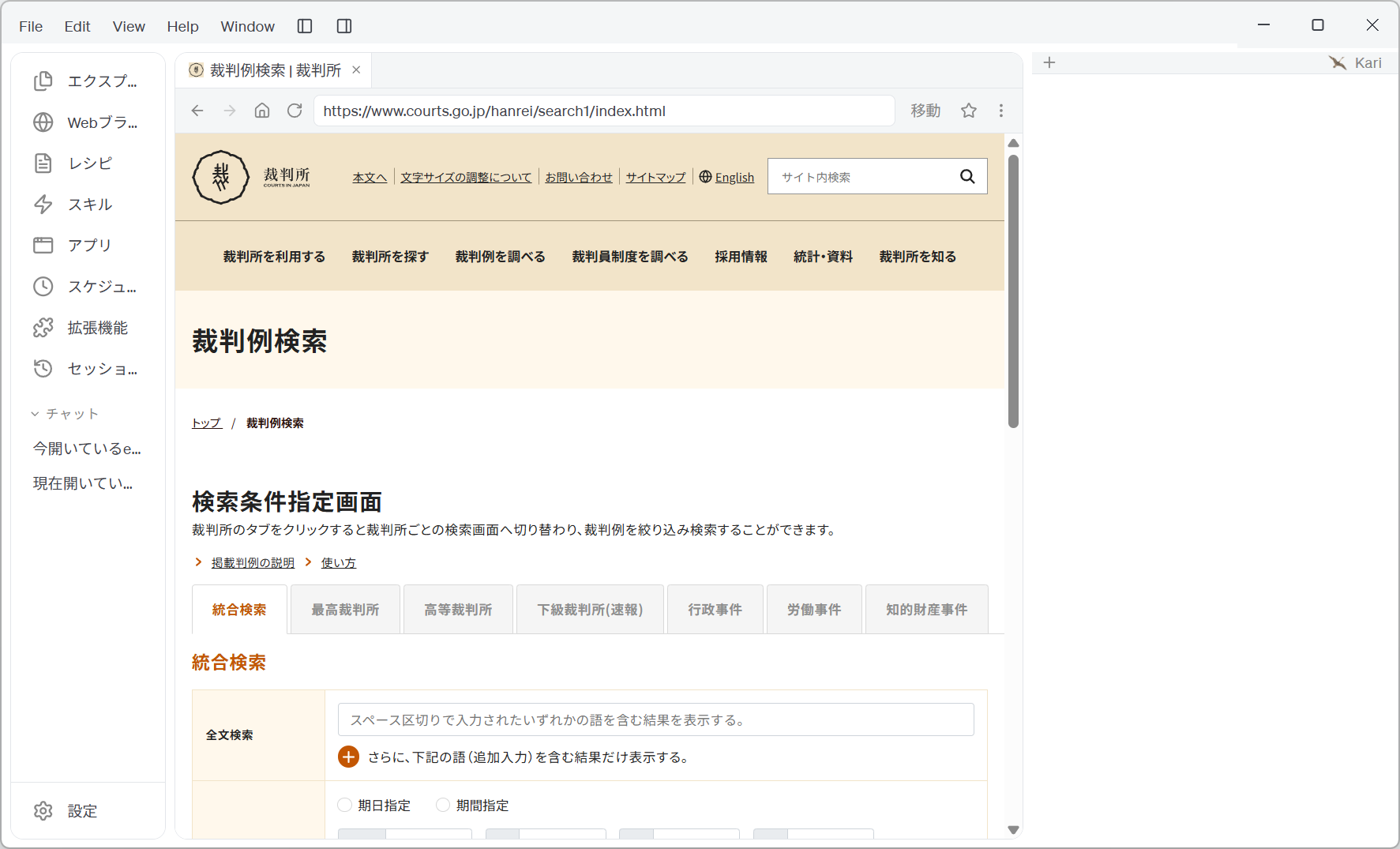Select the 期日指定 radio button
The height and width of the screenshot is (849, 1400).
coord(344,805)
